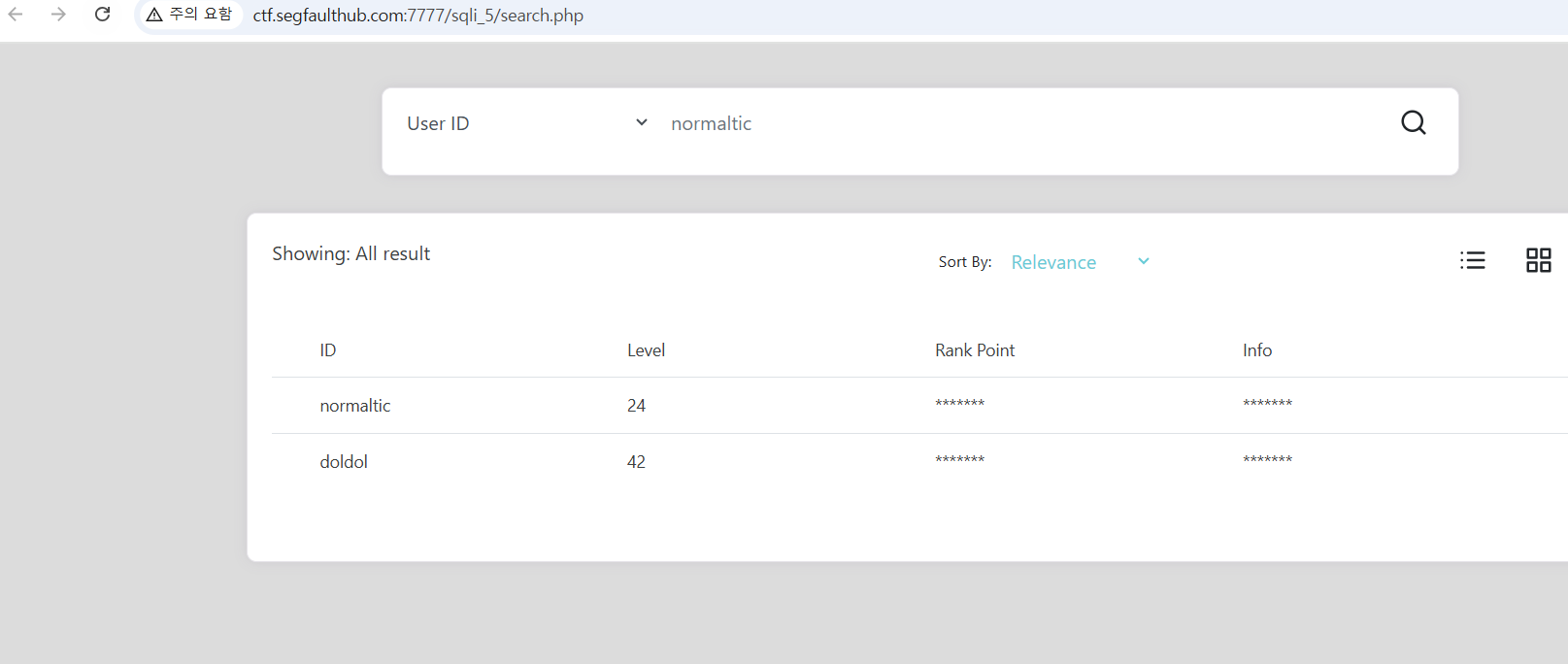Click the Info column header

pos(1256,350)
